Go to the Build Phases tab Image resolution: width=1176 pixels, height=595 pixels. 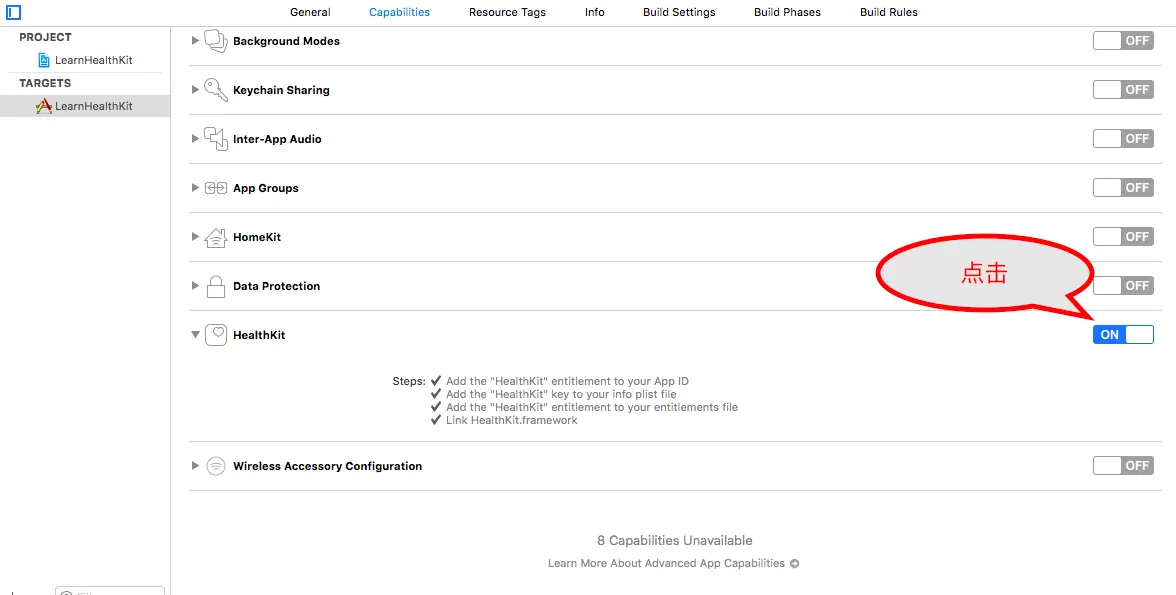pyautogui.click(x=788, y=12)
